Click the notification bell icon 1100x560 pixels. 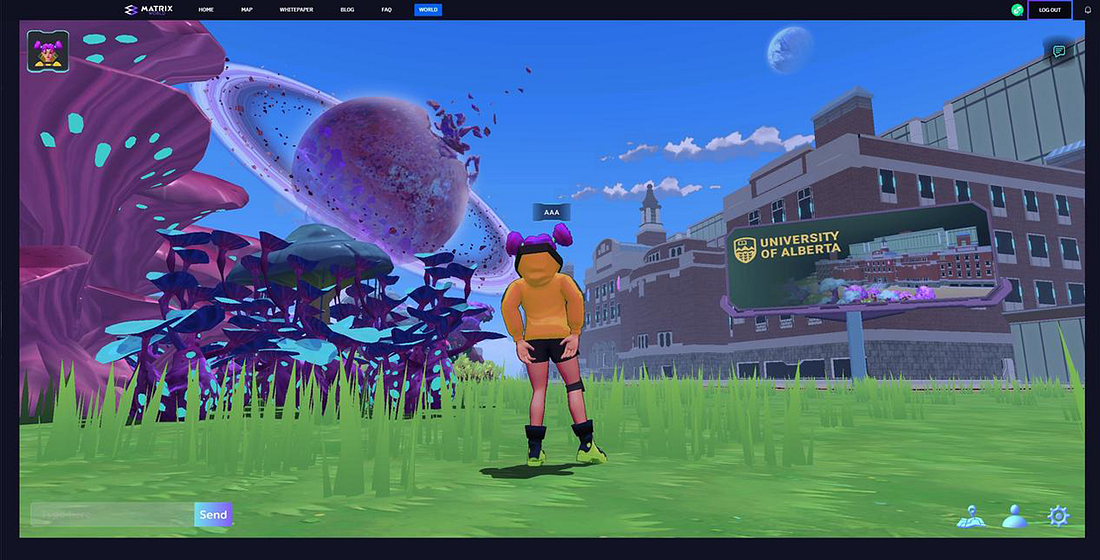(x=1088, y=10)
